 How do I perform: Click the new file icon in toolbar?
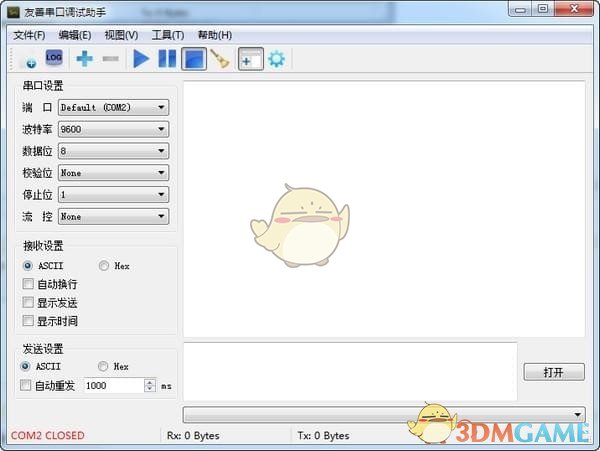tap(29, 59)
